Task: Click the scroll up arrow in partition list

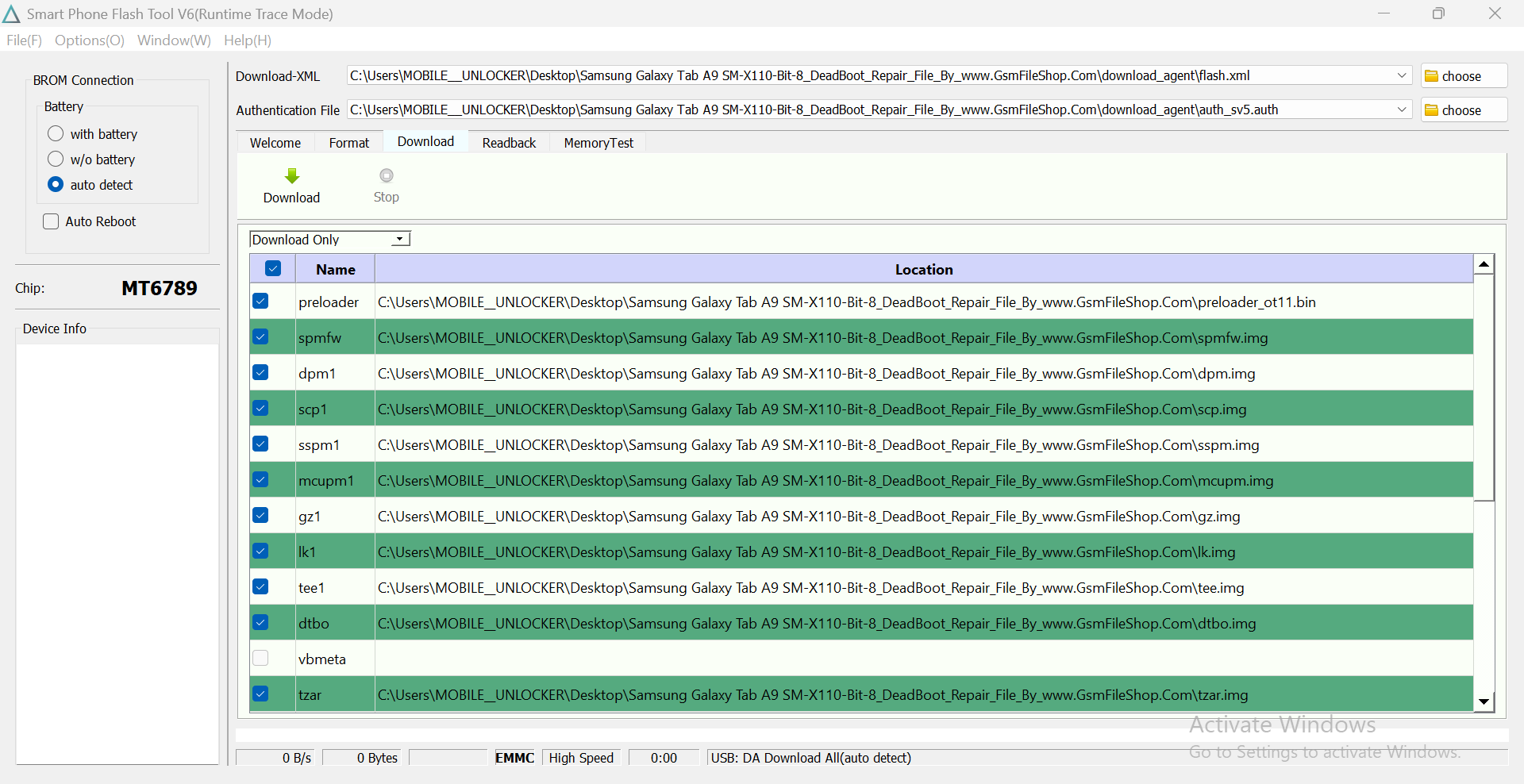Action: 1484,264
